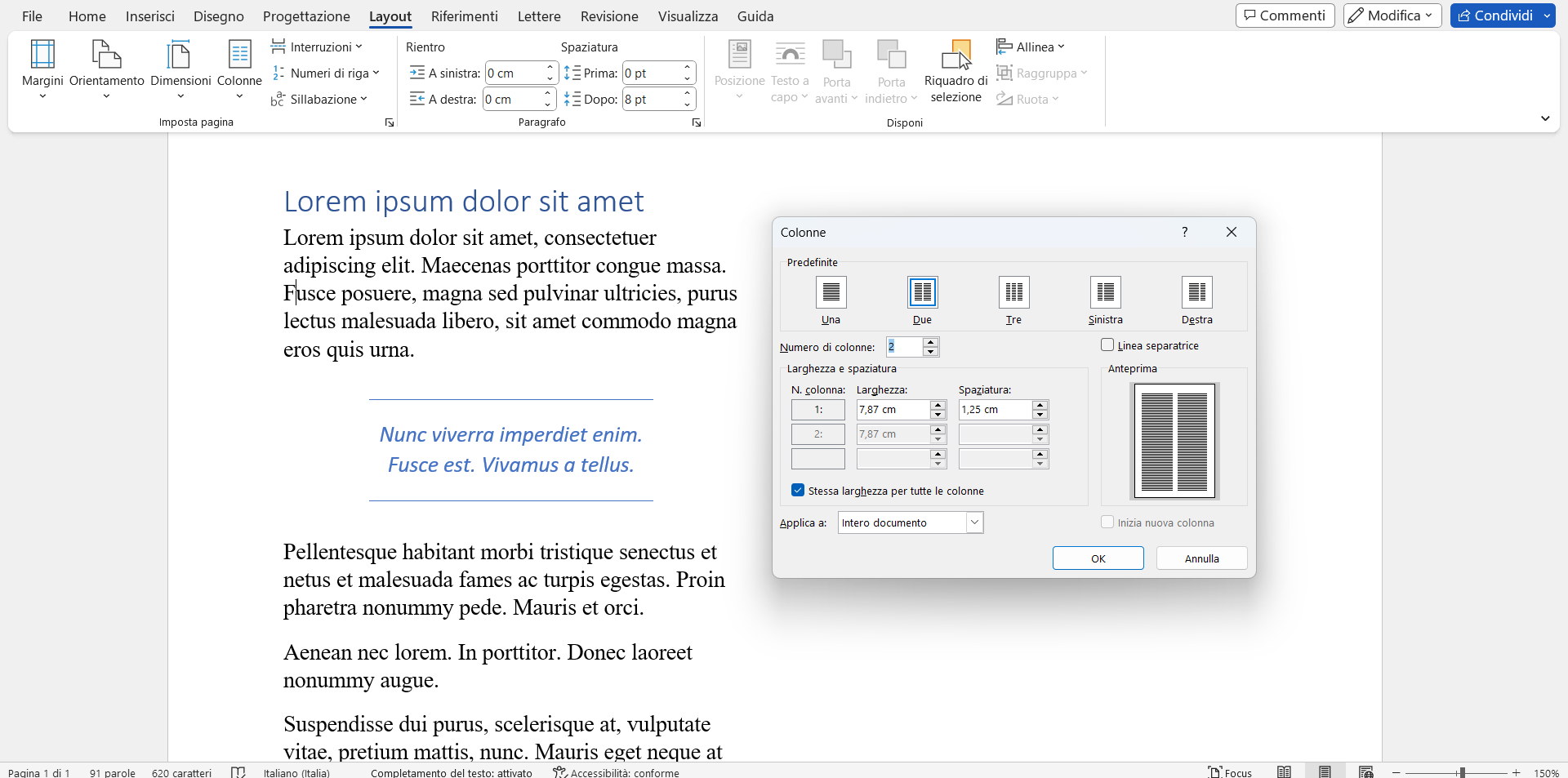Select the Una single column preset

point(831,293)
